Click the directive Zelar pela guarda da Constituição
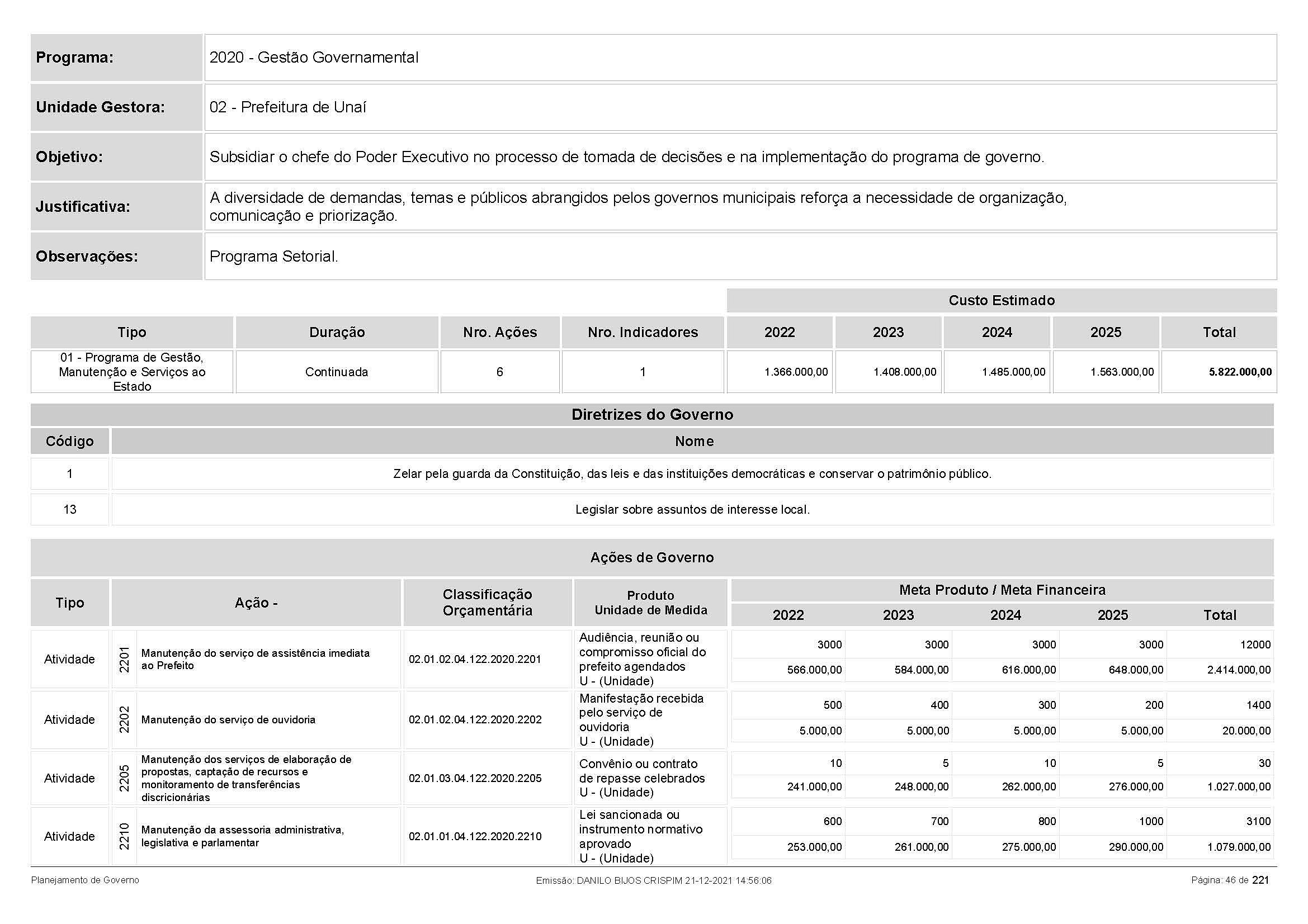Viewport: 1308px width, 924px height. (x=692, y=473)
